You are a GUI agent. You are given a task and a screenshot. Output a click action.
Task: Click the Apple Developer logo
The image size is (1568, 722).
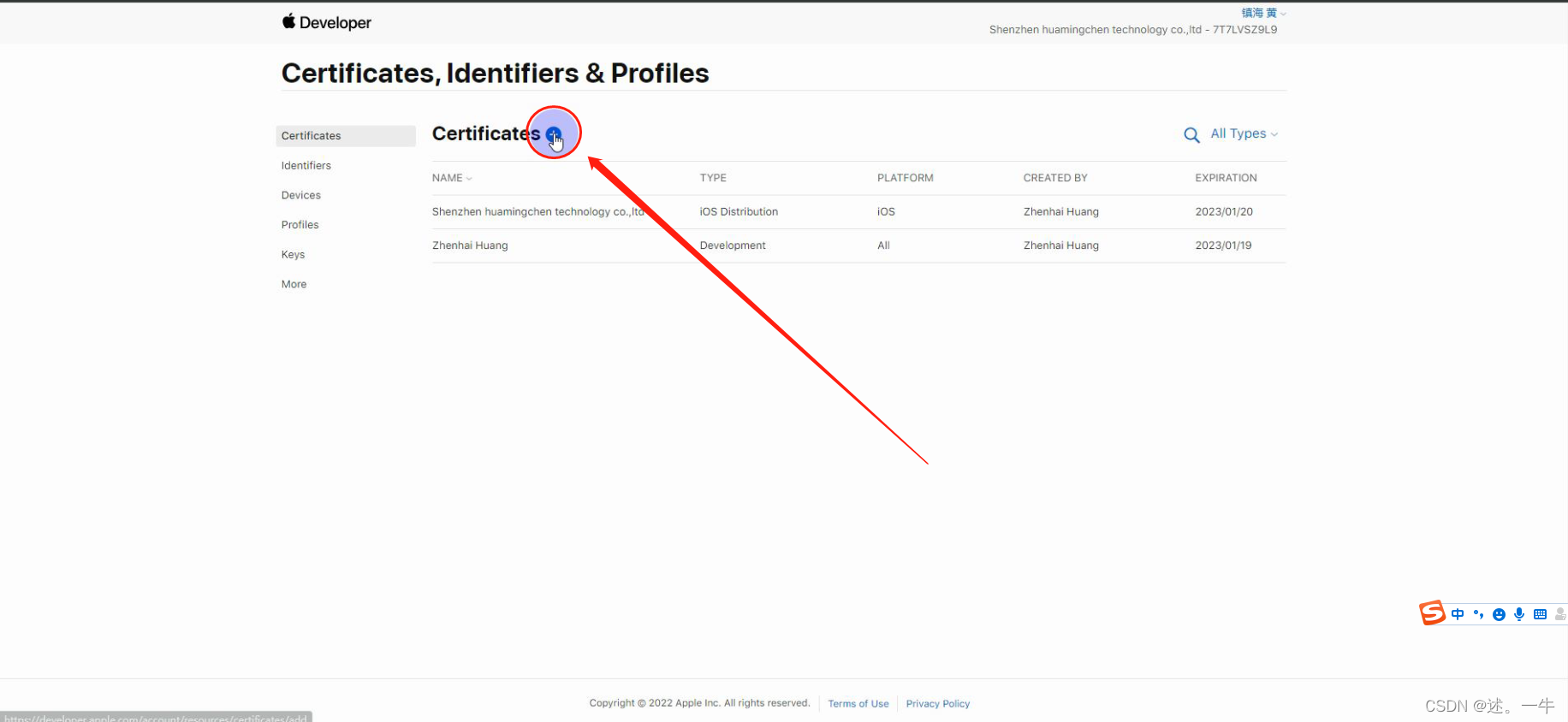(326, 22)
